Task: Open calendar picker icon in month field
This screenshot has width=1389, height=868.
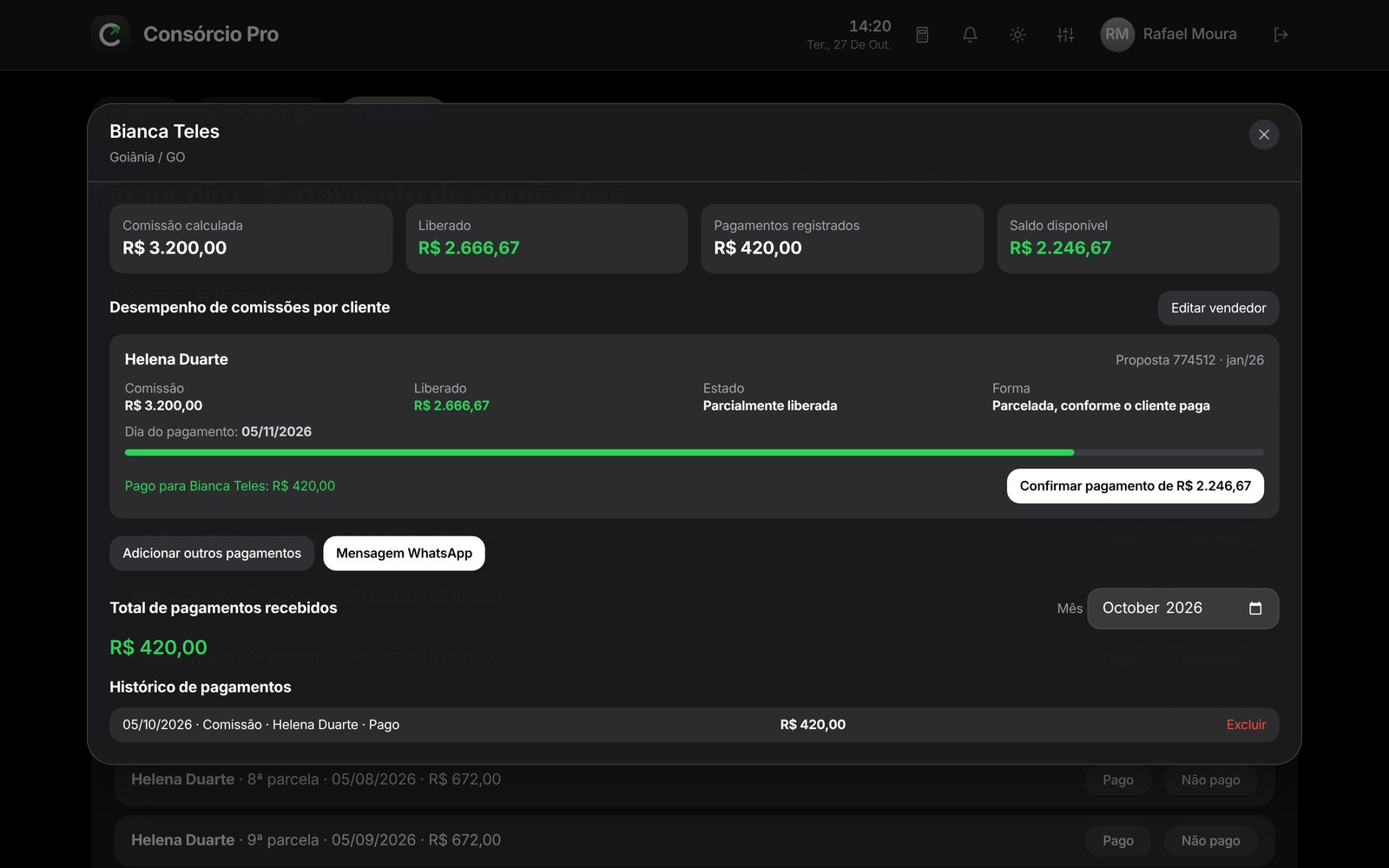Action: 1255,608
